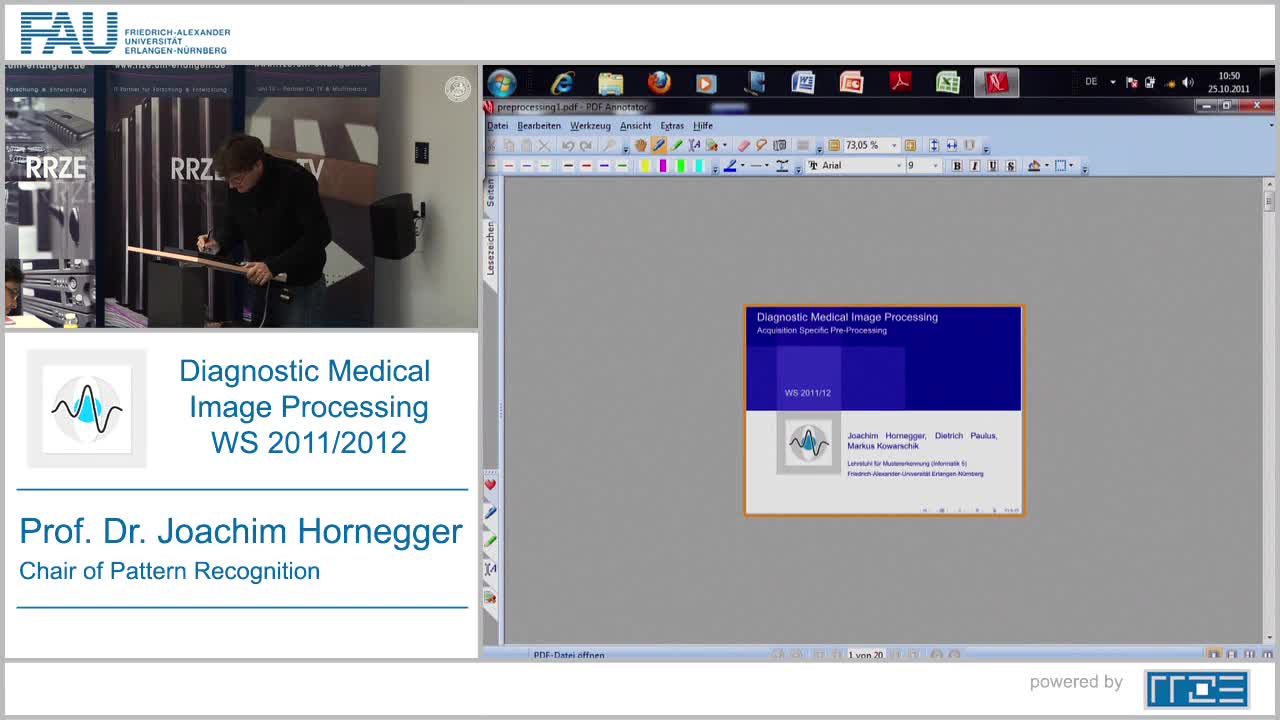Open the stamp tool
The height and width of the screenshot is (720, 1280).
click(x=713, y=145)
